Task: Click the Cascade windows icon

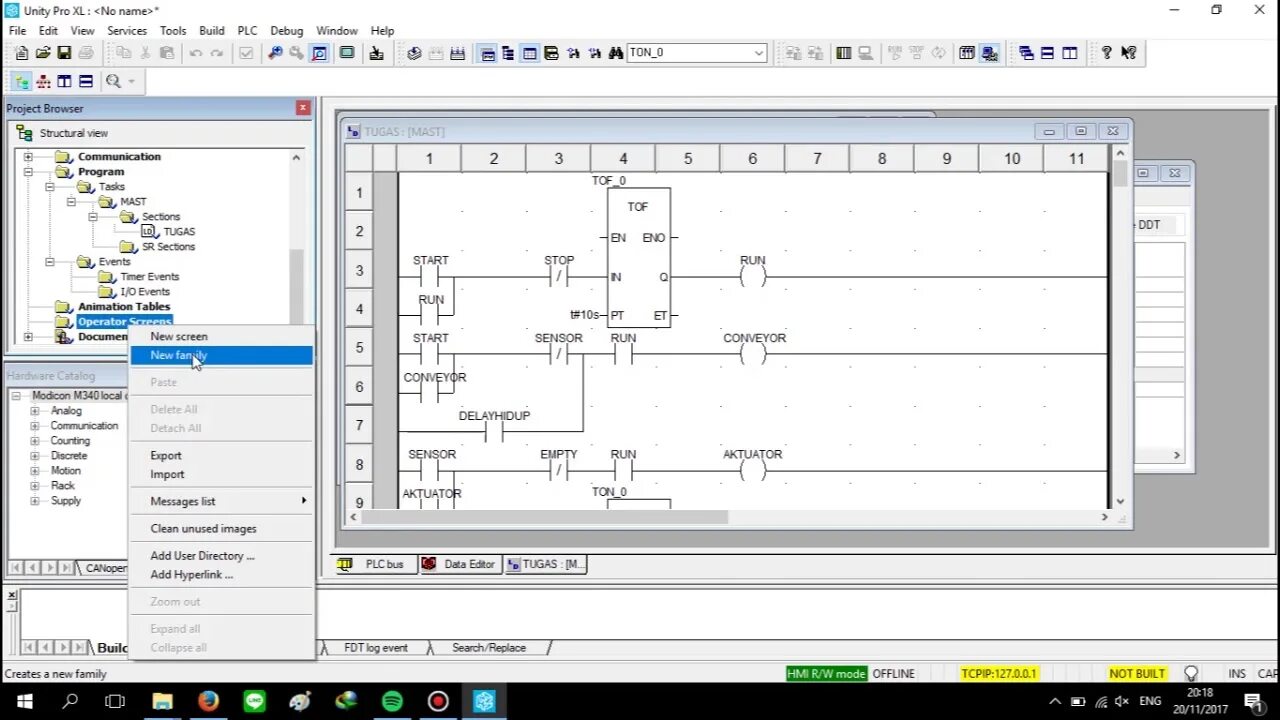Action: 1026,53
